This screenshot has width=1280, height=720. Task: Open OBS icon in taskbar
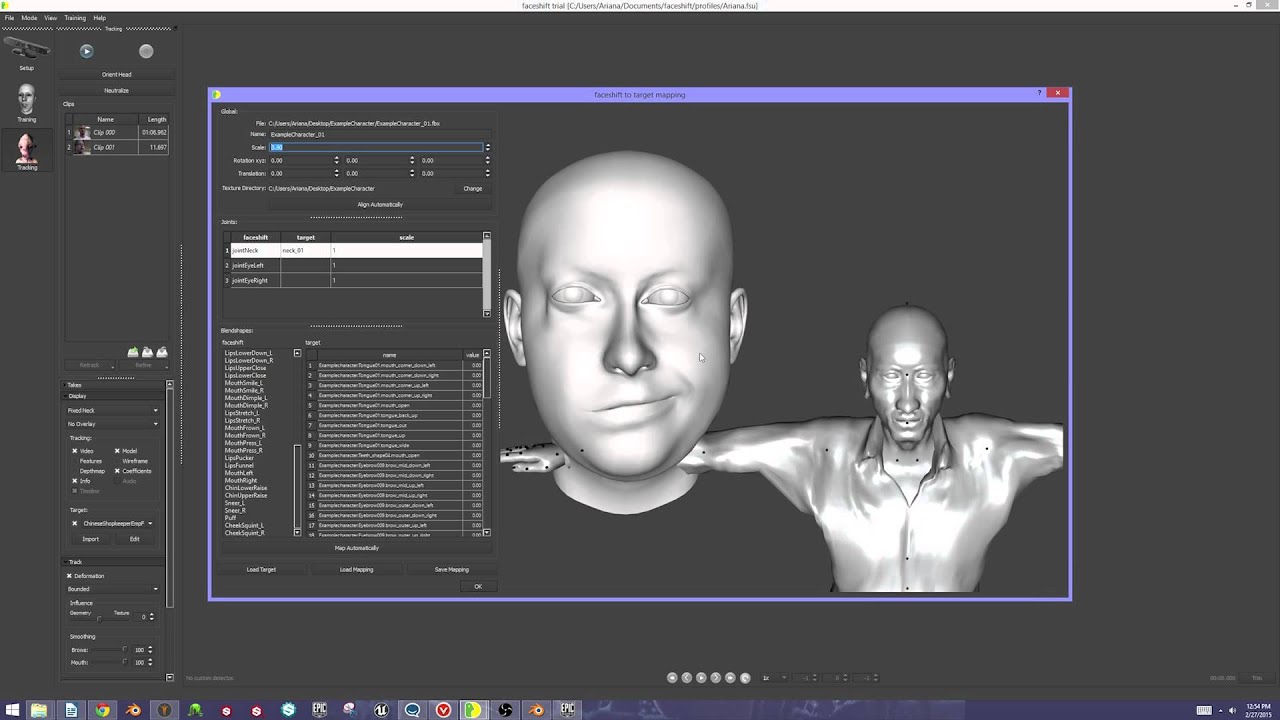[x=505, y=710]
